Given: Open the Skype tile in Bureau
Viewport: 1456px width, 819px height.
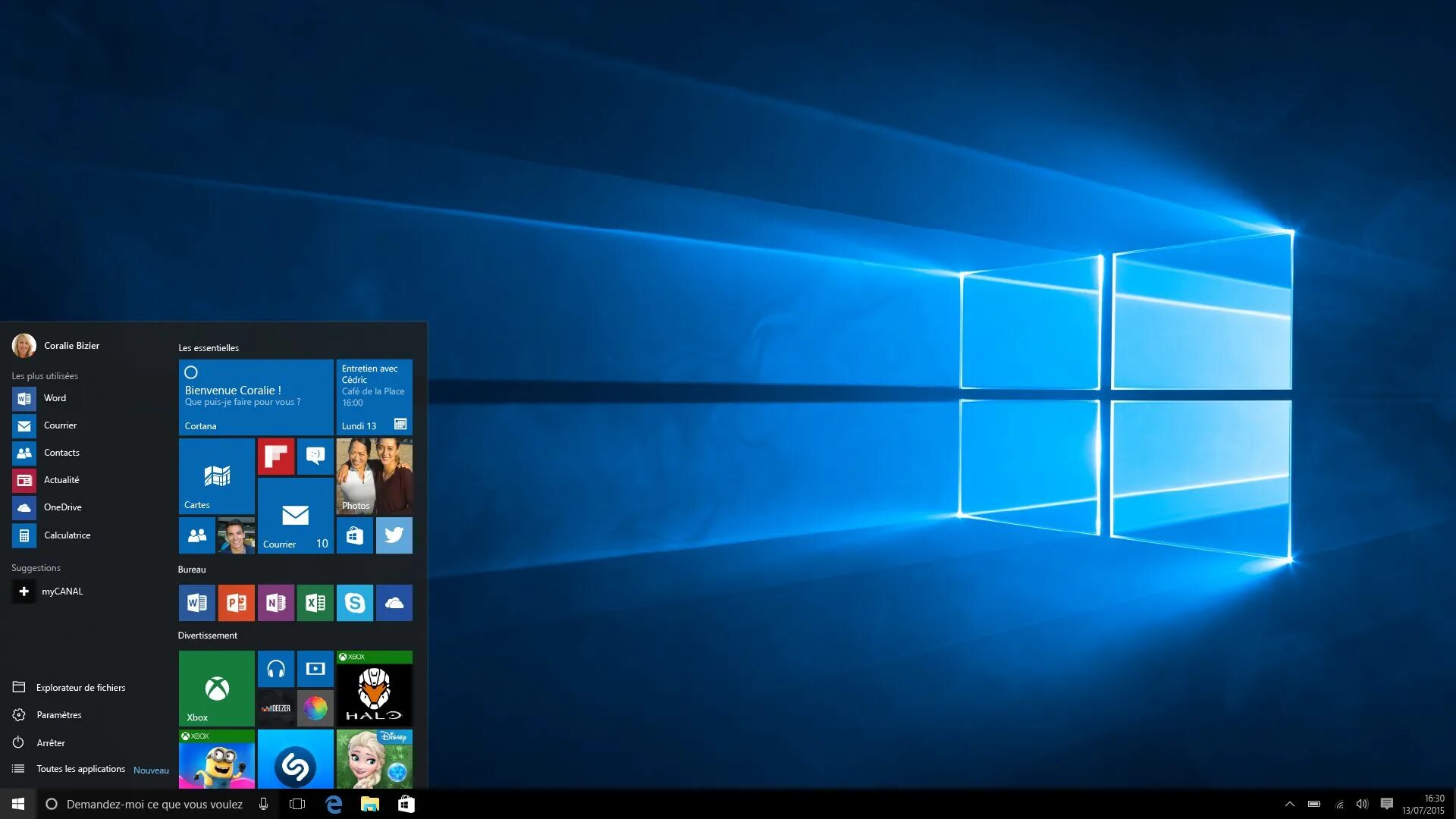Looking at the screenshot, I should coord(355,602).
